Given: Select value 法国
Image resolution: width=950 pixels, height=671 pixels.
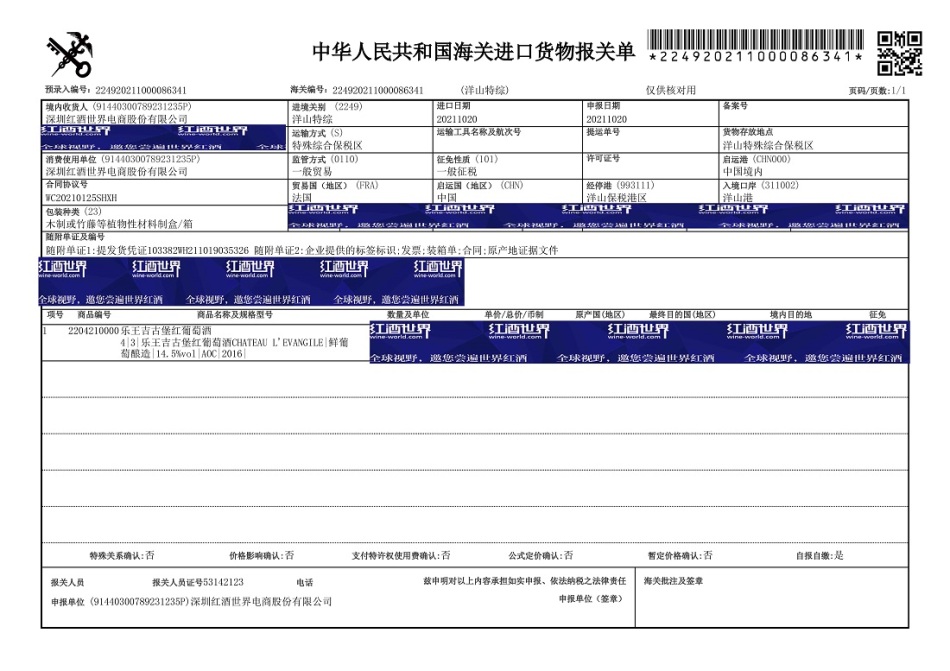Looking at the screenshot, I should tap(302, 198).
